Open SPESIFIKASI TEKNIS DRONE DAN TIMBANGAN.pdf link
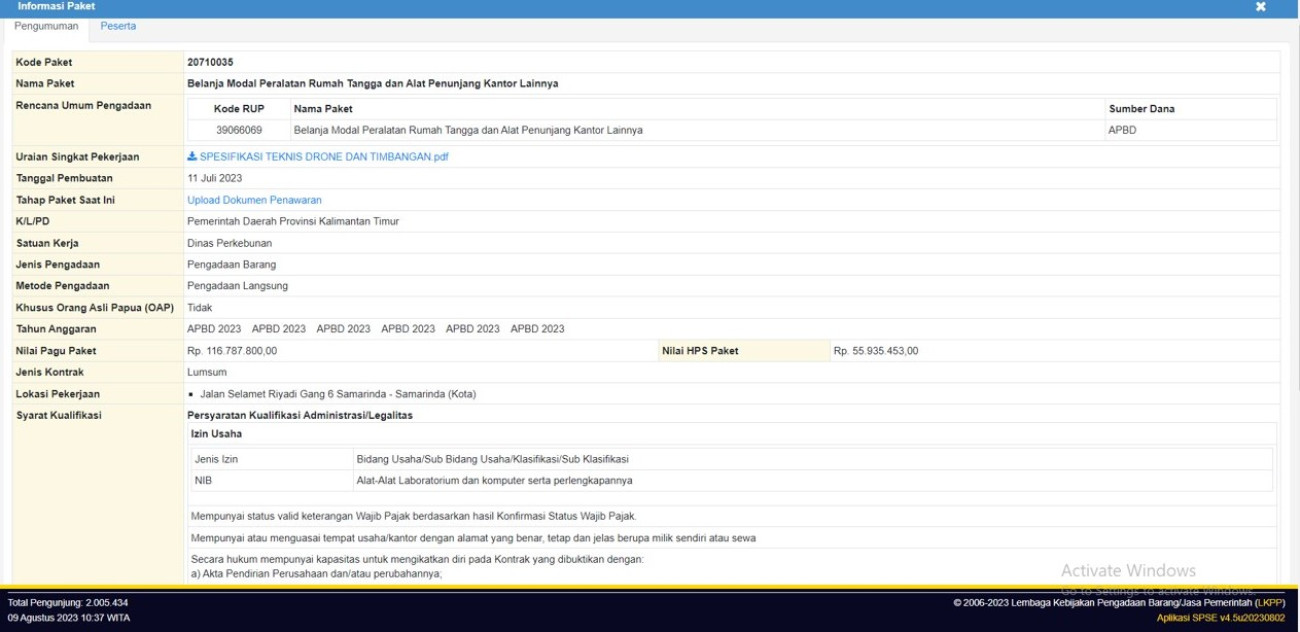The image size is (1300, 632). click(324, 157)
